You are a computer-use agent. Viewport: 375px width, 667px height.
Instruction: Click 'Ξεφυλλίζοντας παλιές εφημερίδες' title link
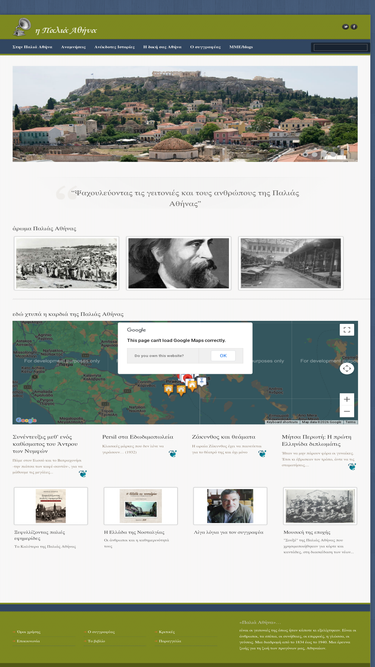point(40,535)
